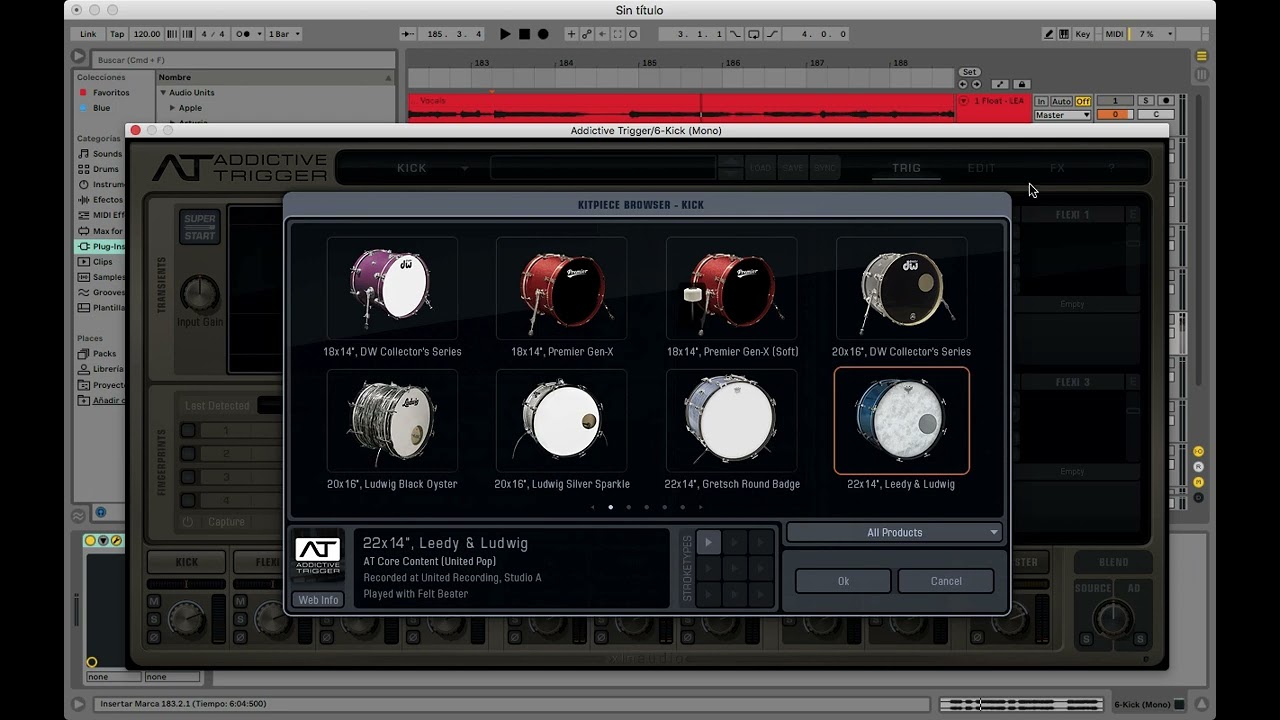Toggle the loop switch icon
The height and width of the screenshot is (720, 1280).
754,34
